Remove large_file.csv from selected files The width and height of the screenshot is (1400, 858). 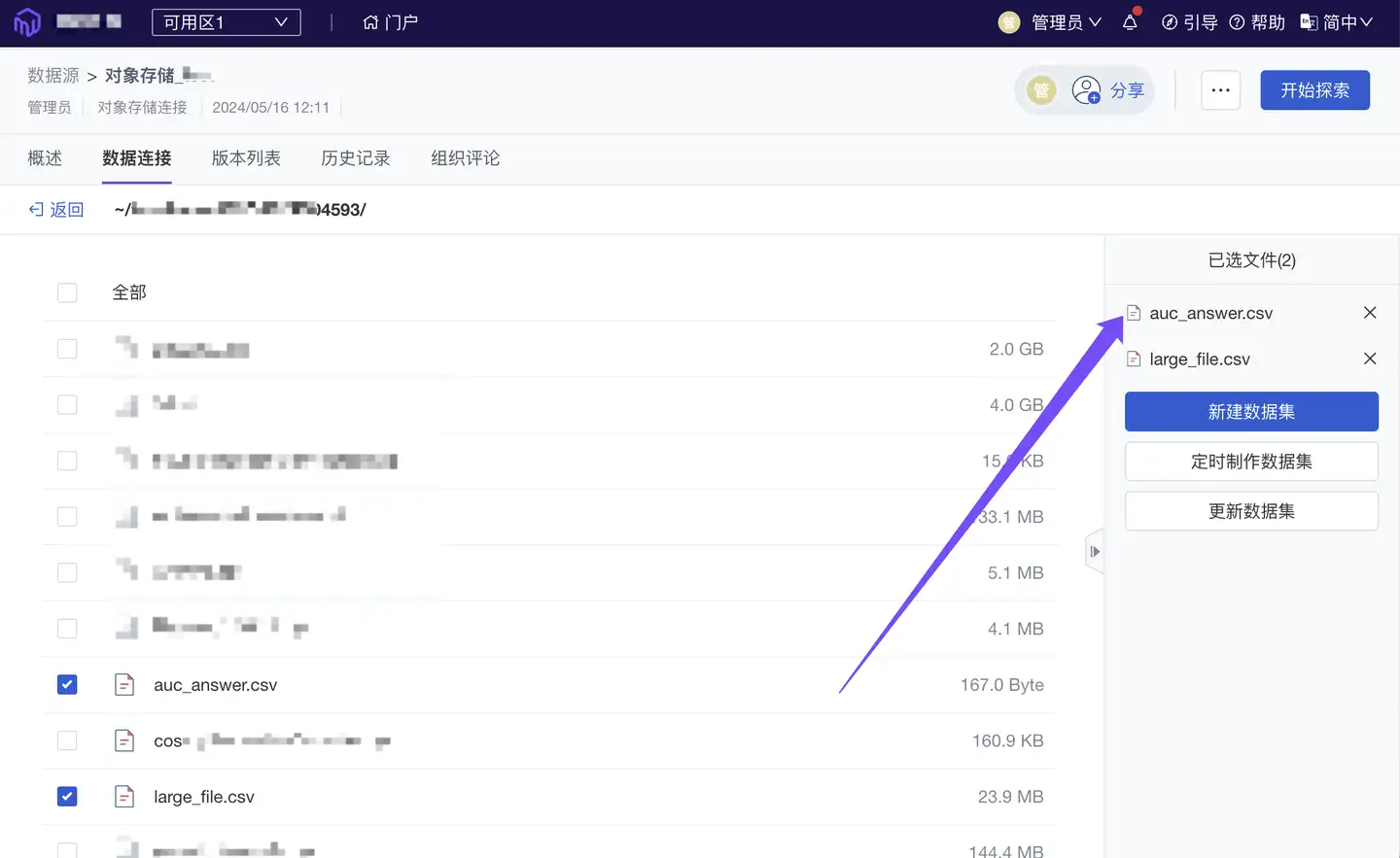(1370, 359)
